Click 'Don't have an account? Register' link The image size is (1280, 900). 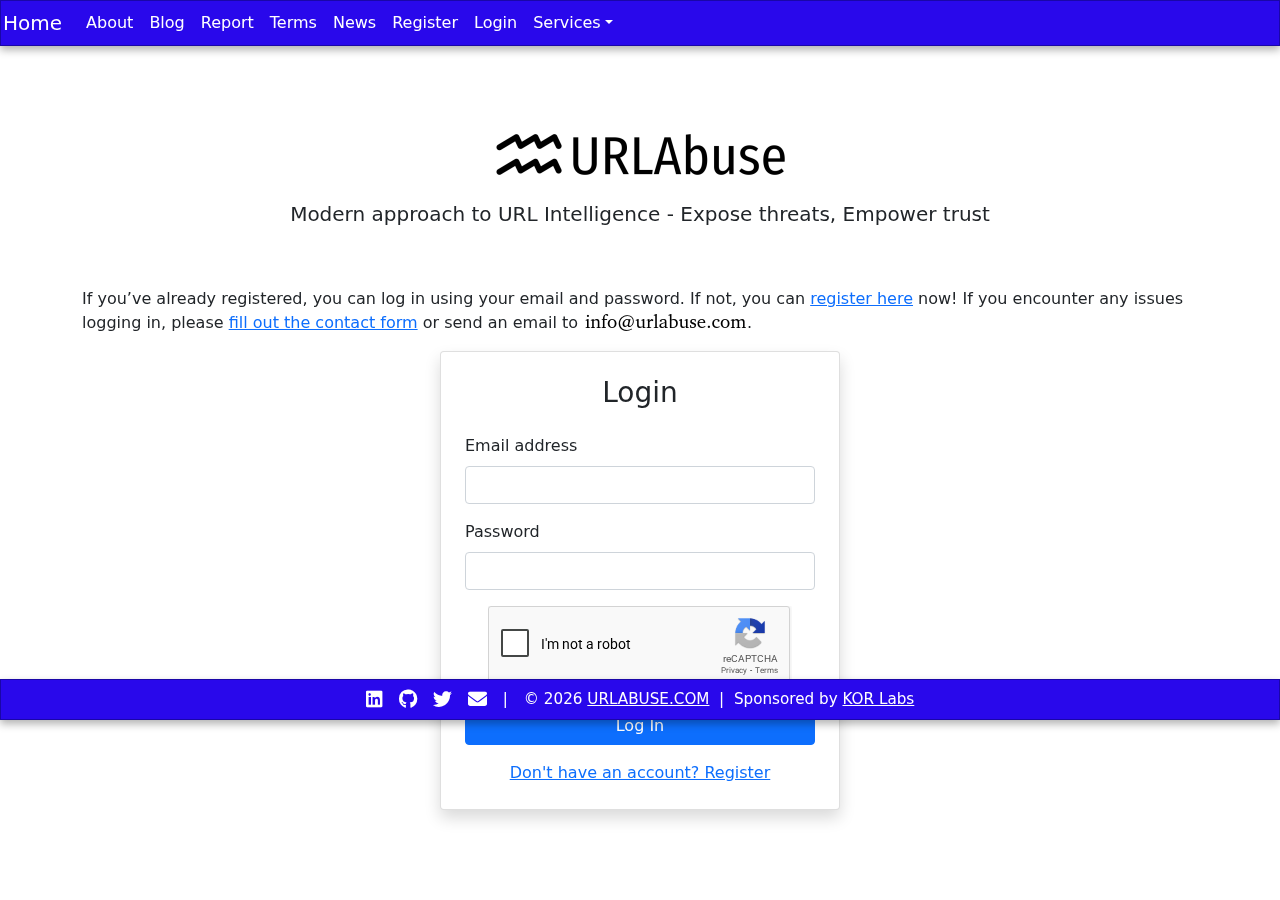[640, 773]
